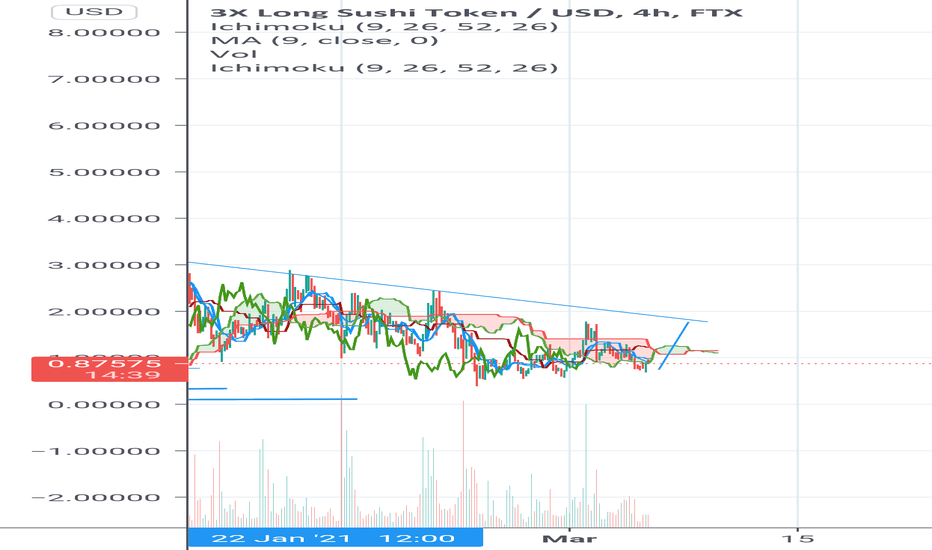The image size is (932, 550).
Task: Click the 3.00000 price axis label
Action: [x=105, y=265]
